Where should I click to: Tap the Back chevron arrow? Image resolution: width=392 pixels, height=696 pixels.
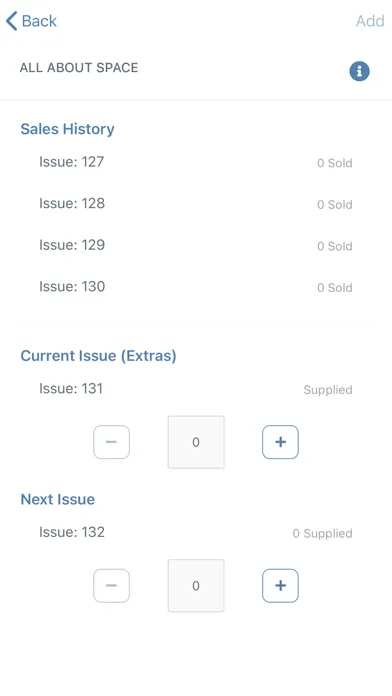tap(12, 21)
